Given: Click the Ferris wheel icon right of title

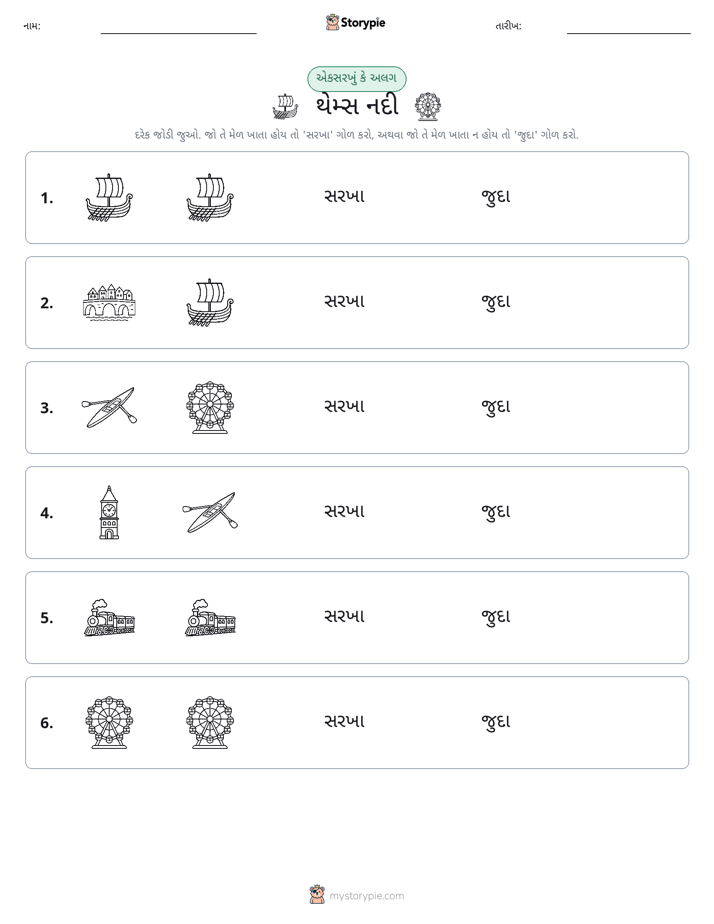Looking at the screenshot, I should [x=428, y=107].
